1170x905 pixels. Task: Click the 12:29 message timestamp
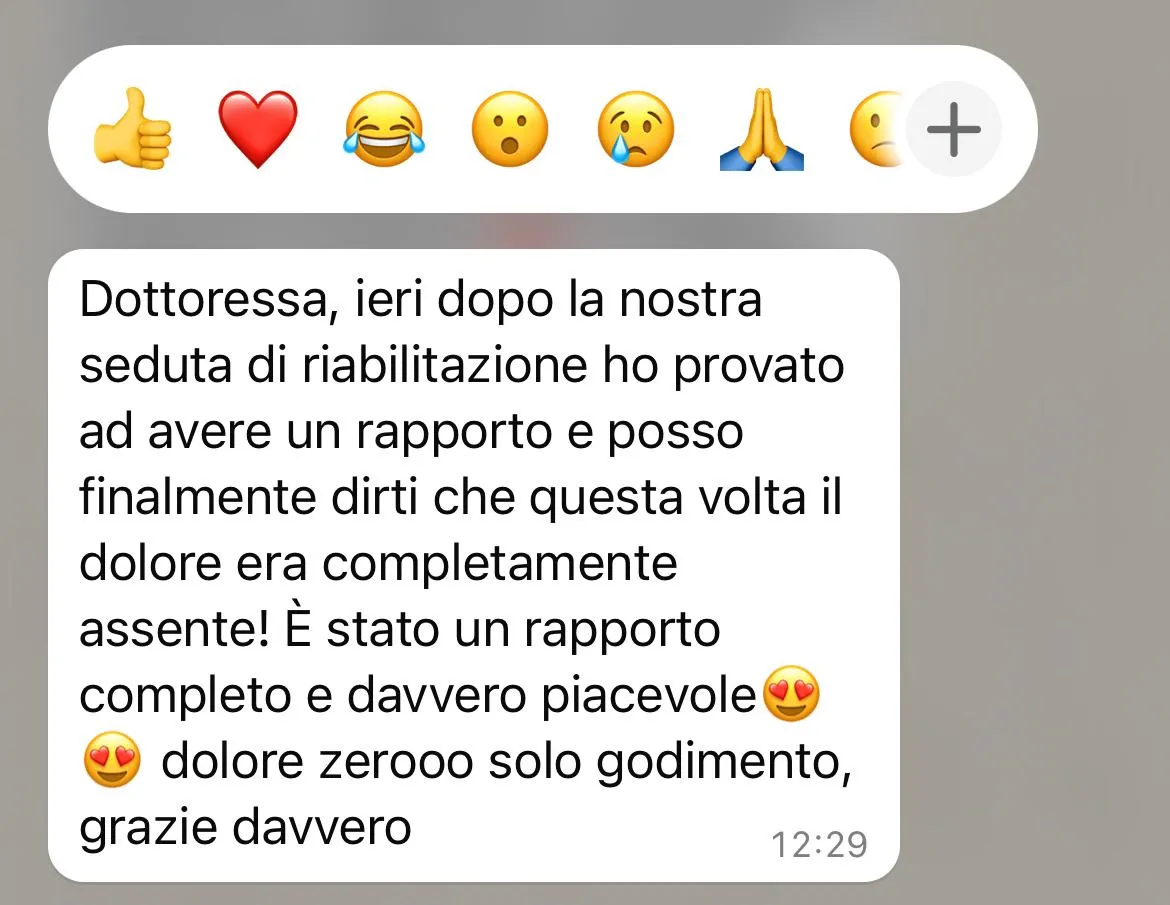coord(819,845)
